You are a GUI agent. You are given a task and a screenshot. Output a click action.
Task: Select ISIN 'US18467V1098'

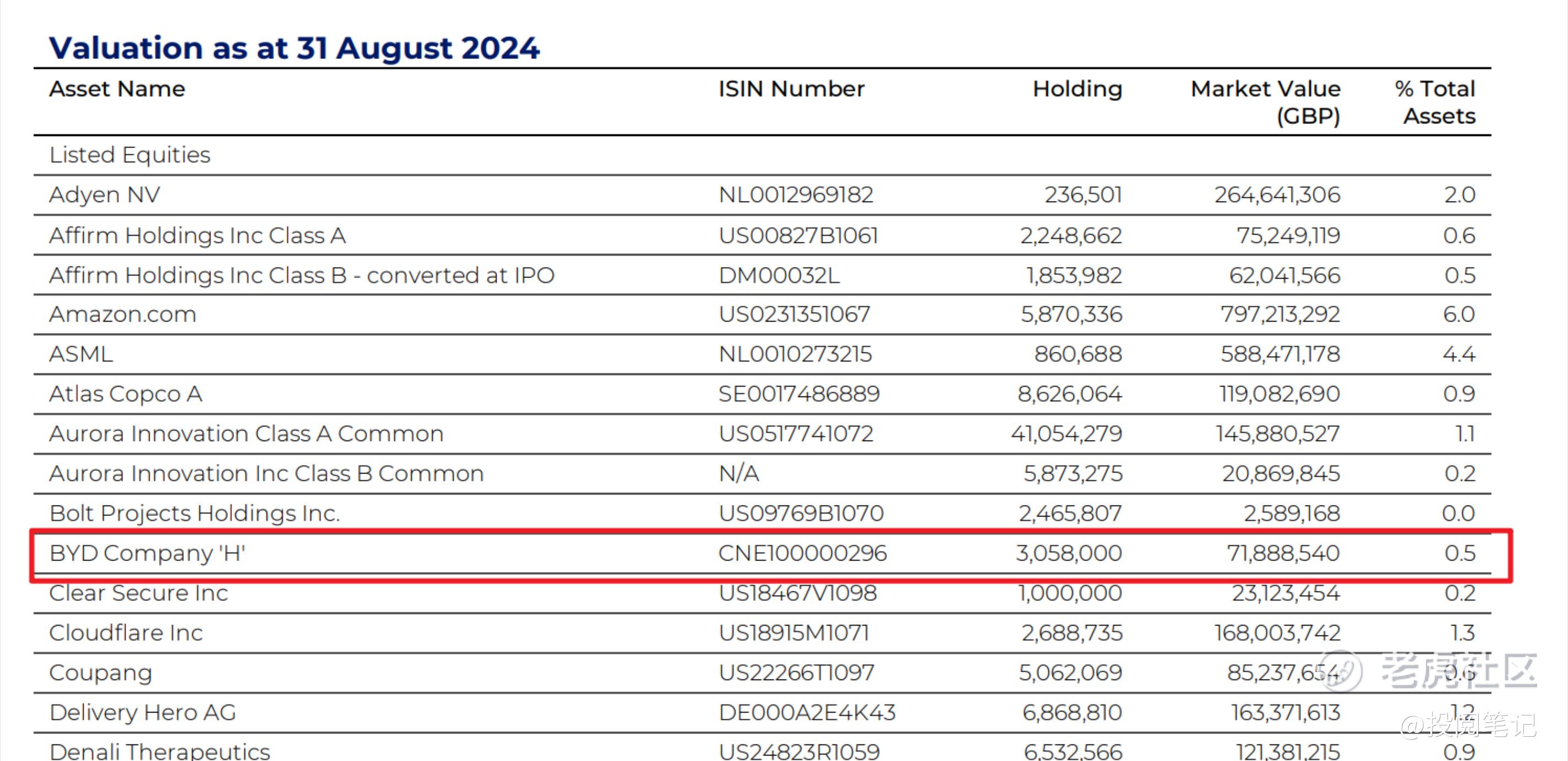tap(797, 593)
